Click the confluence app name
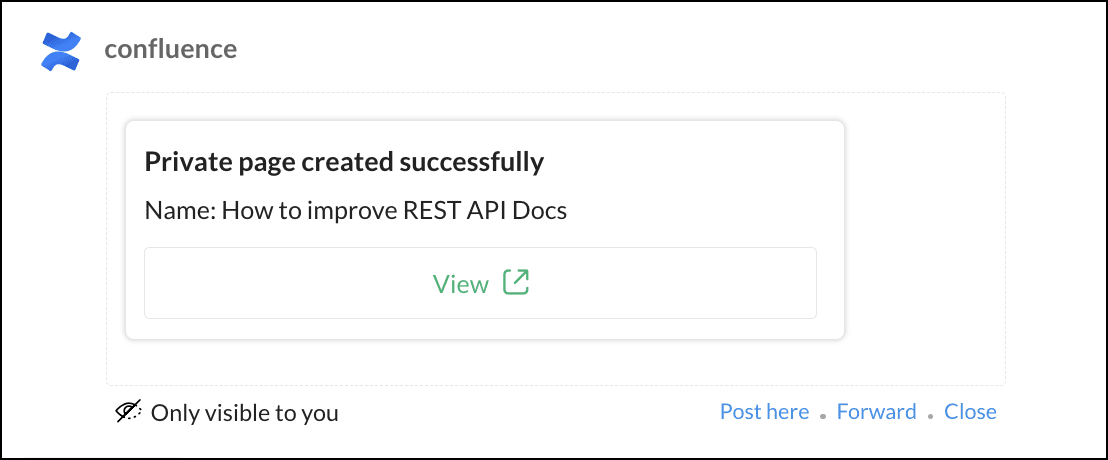This screenshot has height=460, width=1108. pos(170,49)
